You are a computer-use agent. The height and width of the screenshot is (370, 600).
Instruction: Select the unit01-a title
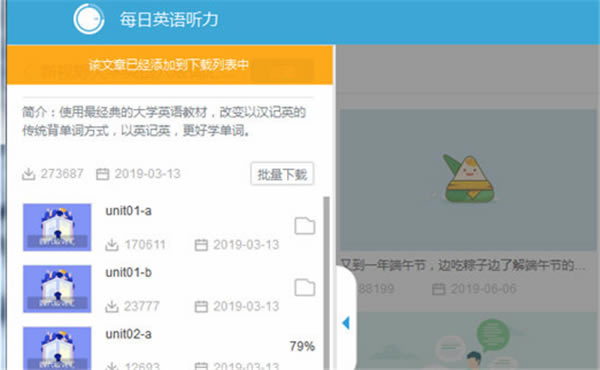[x=128, y=211]
